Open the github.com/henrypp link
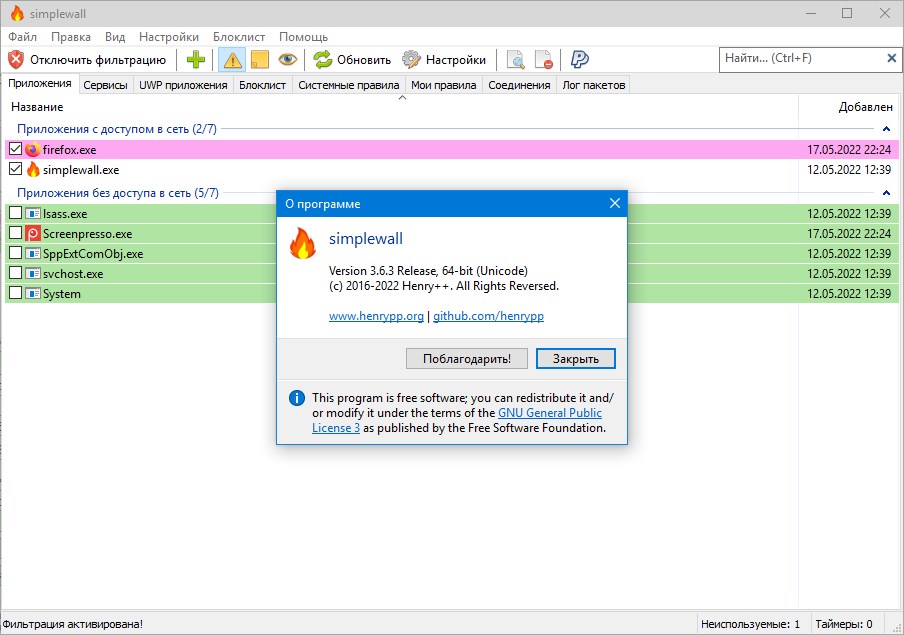 pyautogui.click(x=488, y=316)
